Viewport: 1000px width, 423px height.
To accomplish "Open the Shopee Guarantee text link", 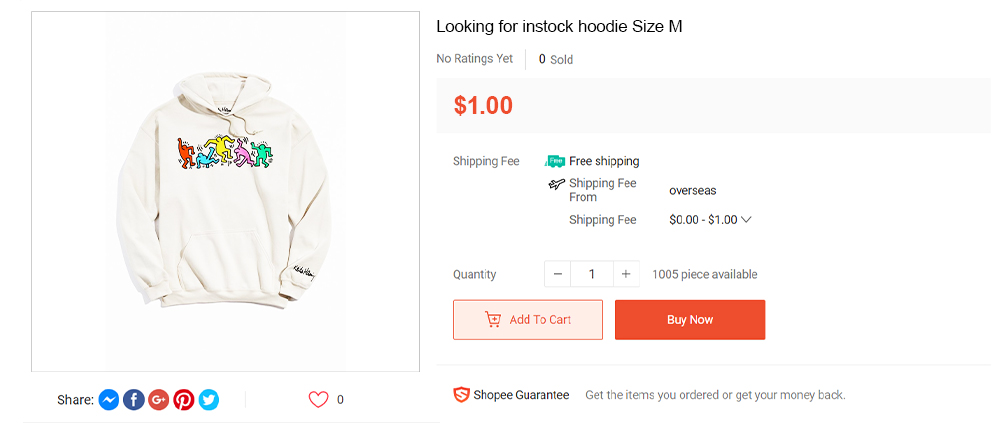I will (521, 395).
